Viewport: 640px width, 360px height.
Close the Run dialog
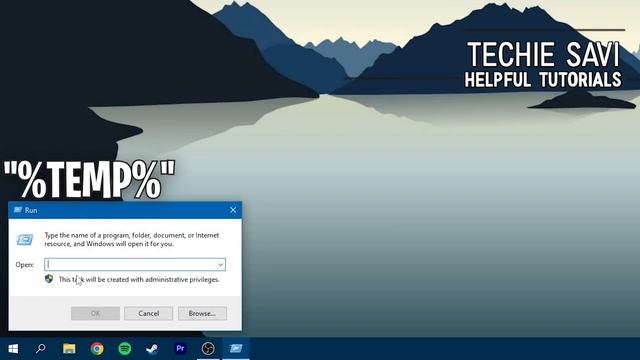coord(233,210)
